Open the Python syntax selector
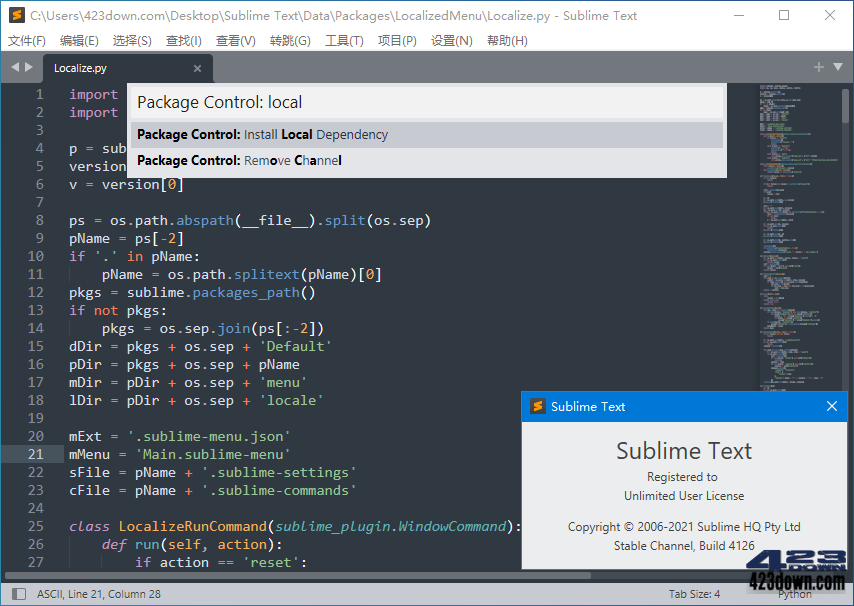The width and height of the screenshot is (854, 606). (x=795, y=593)
